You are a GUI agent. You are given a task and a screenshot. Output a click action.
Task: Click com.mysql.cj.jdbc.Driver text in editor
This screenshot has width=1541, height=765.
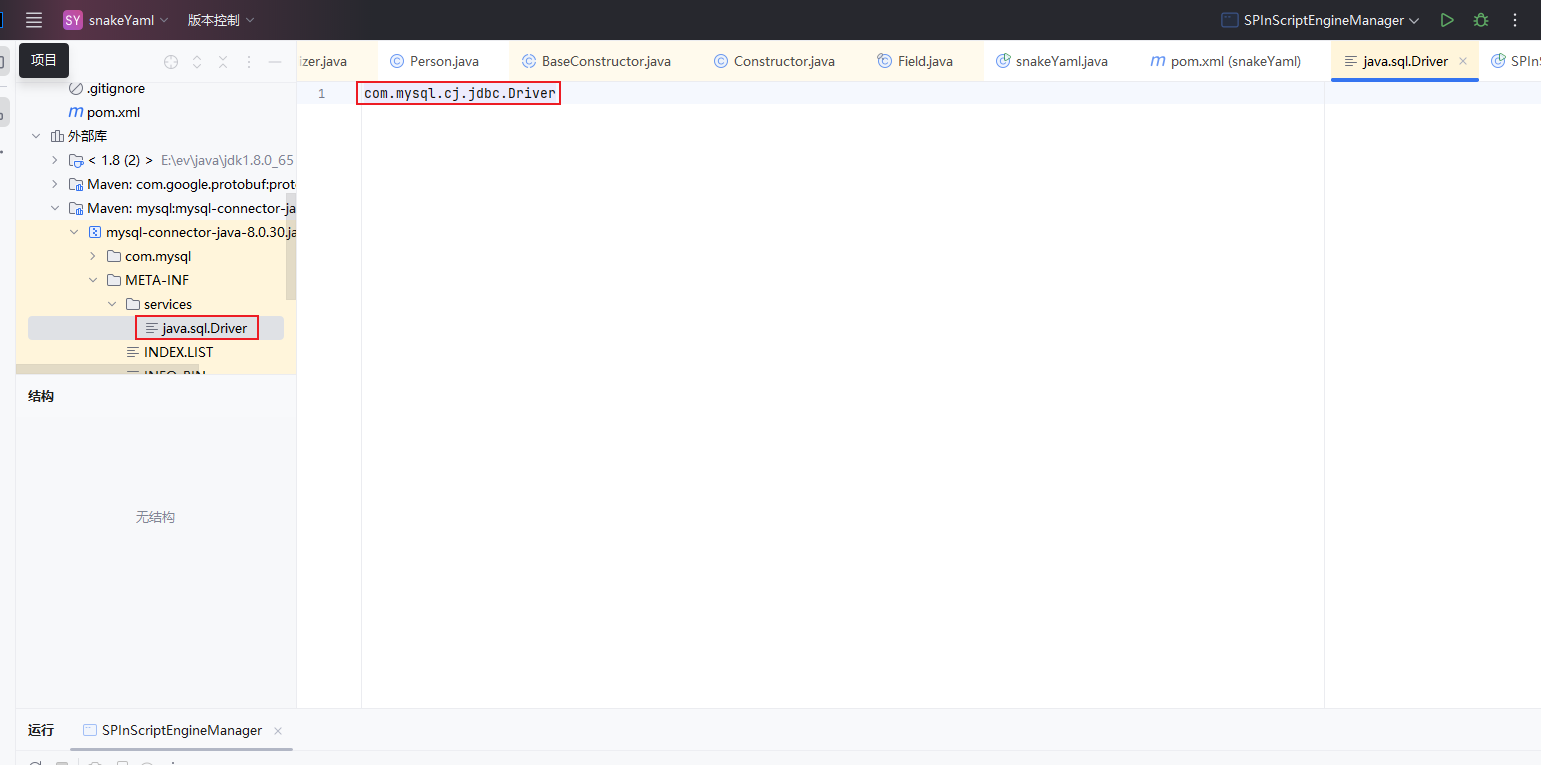[x=459, y=93]
